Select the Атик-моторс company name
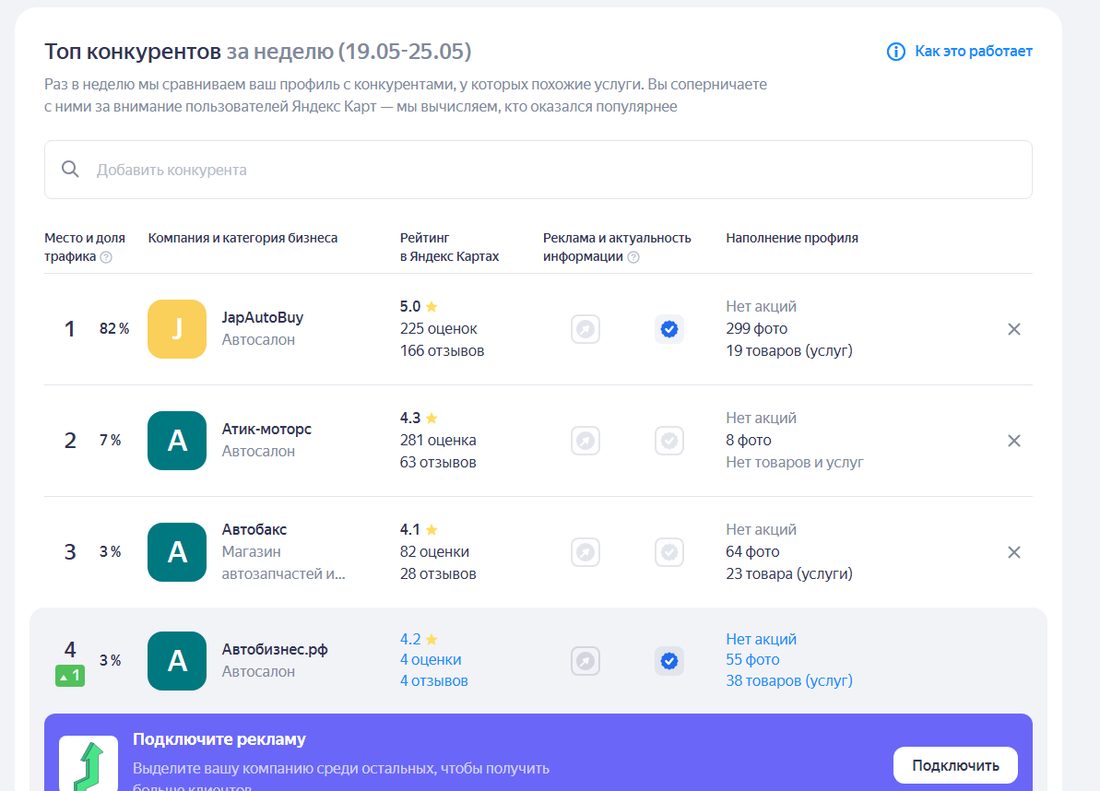The height and width of the screenshot is (791, 1100). (x=267, y=428)
